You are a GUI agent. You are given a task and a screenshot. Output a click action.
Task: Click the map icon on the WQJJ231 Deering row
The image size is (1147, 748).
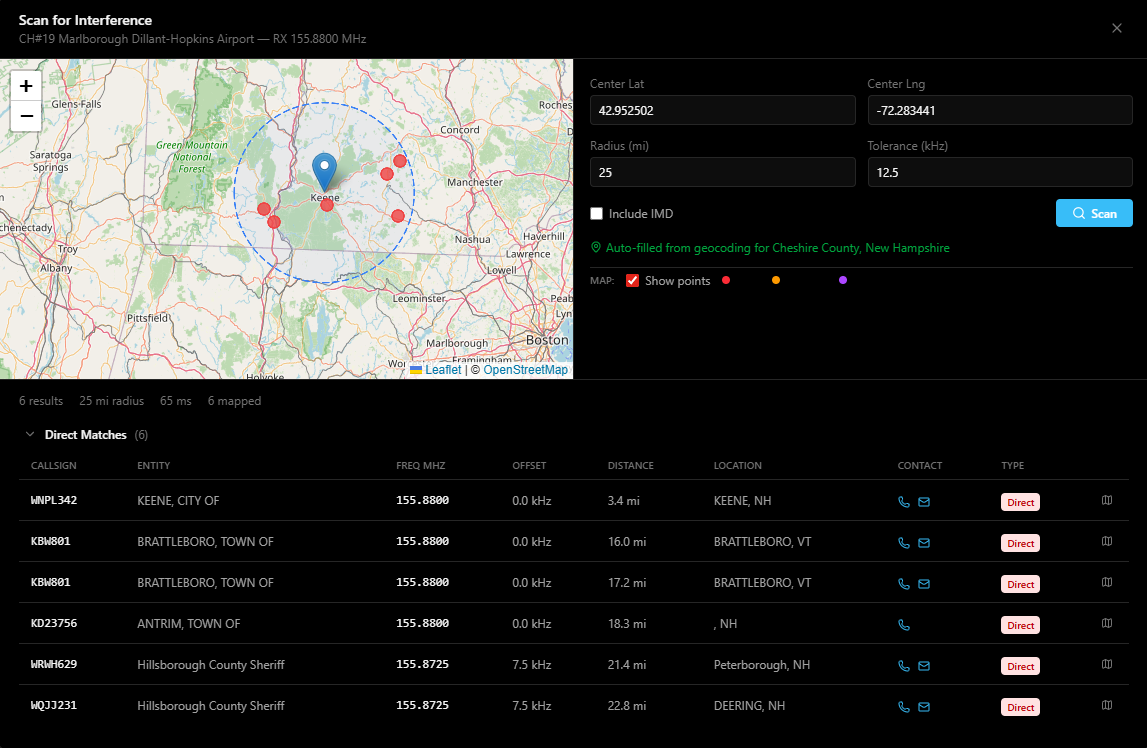[1107, 706]
